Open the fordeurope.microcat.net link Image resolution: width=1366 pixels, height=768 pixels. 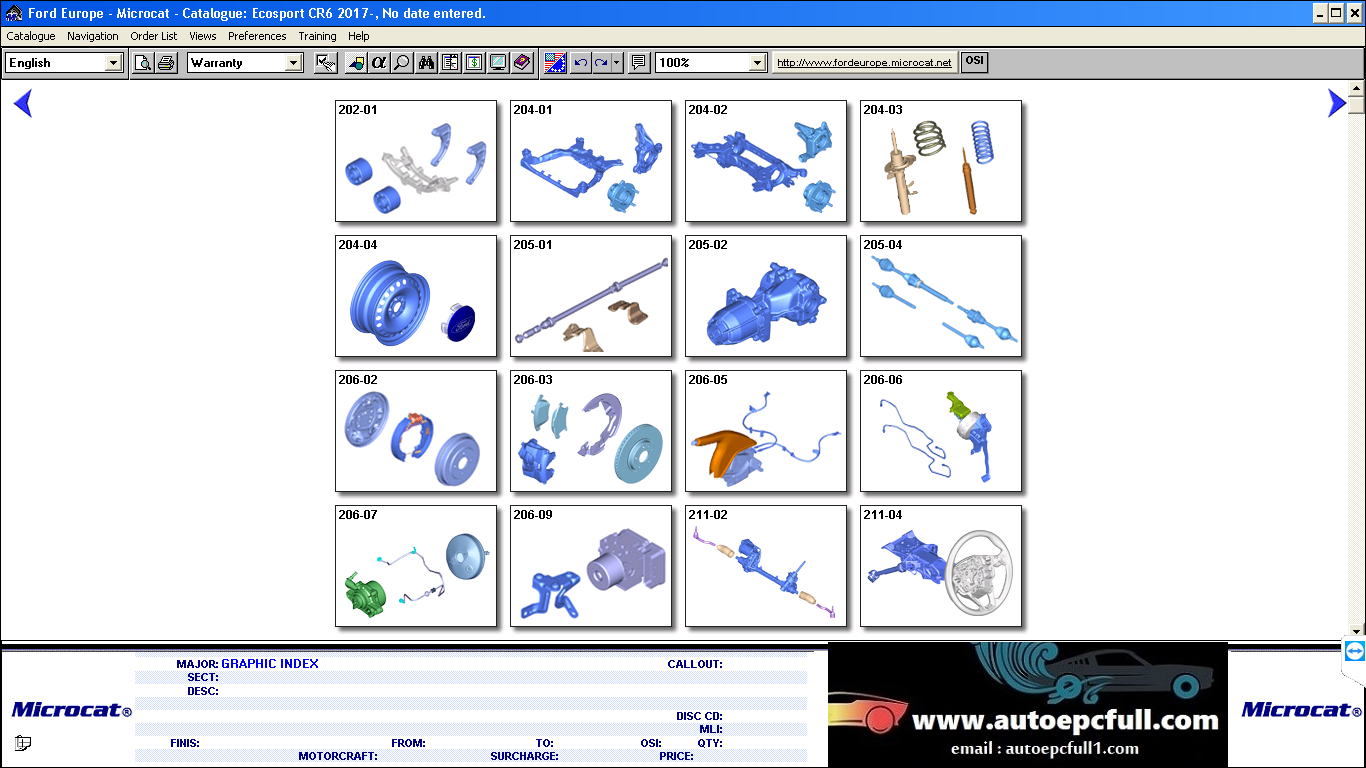tap(864, 62)
